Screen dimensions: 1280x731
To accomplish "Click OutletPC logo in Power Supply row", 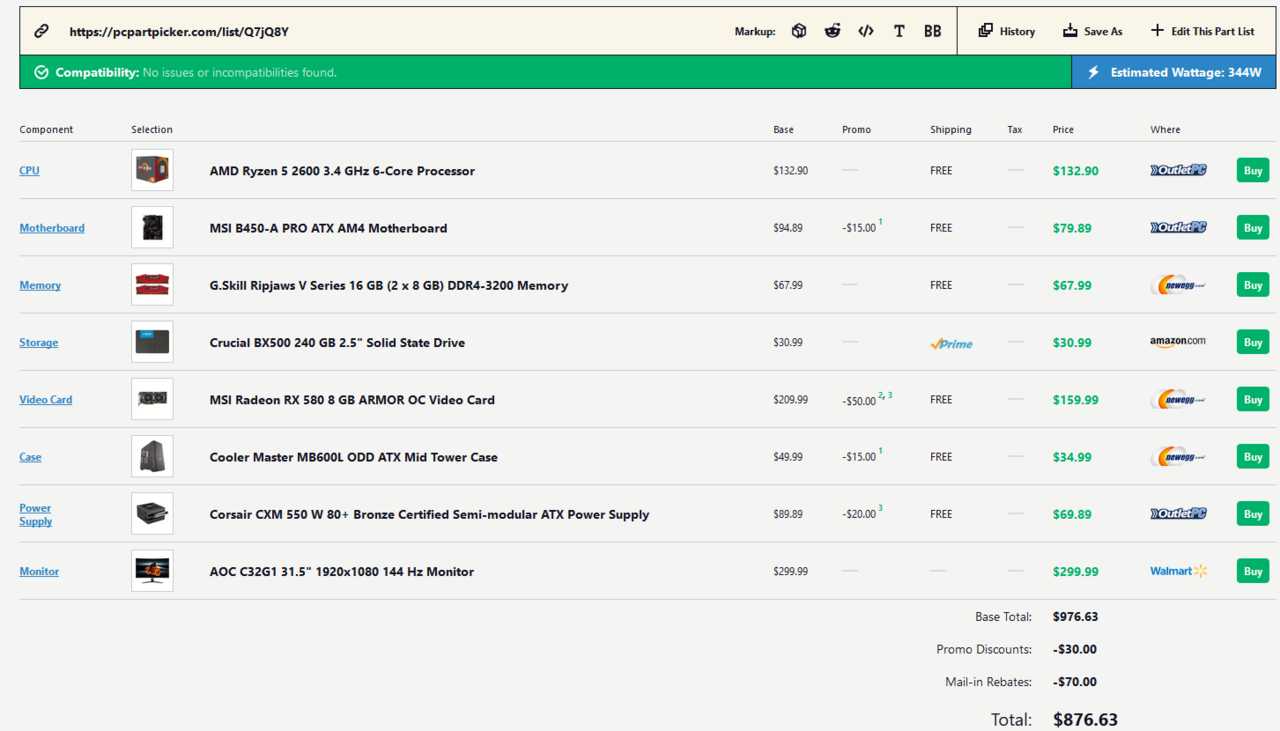I will [1178, 513].
